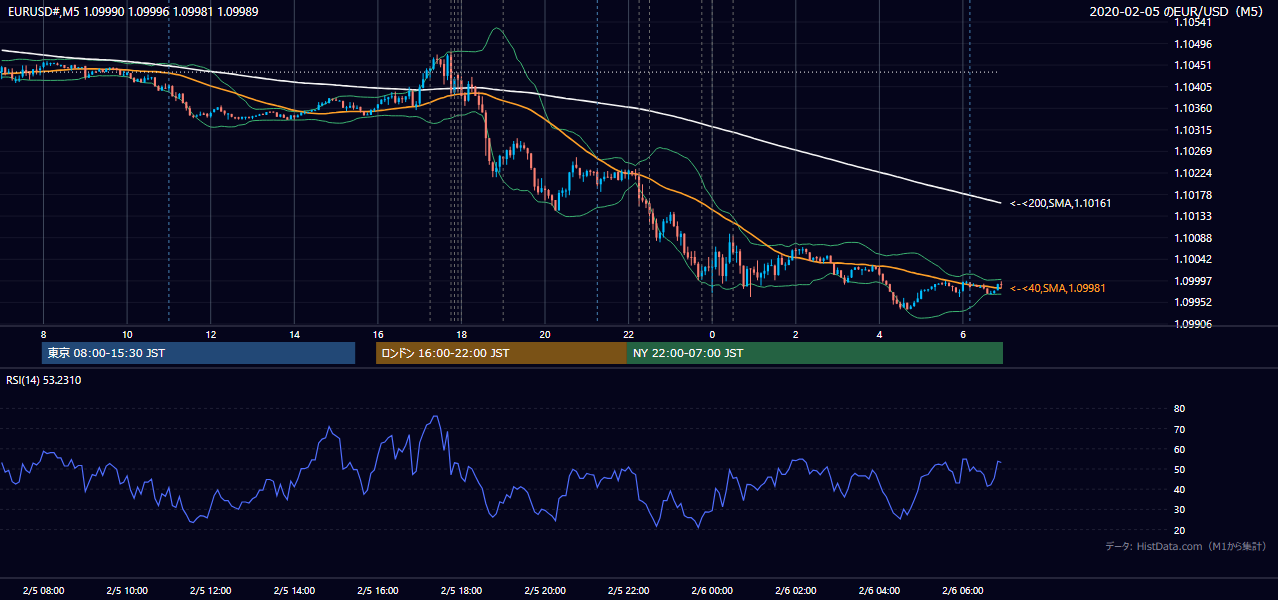Click price axis label 1.10269
1278x600 pixels.
(x=1192, y=151)
